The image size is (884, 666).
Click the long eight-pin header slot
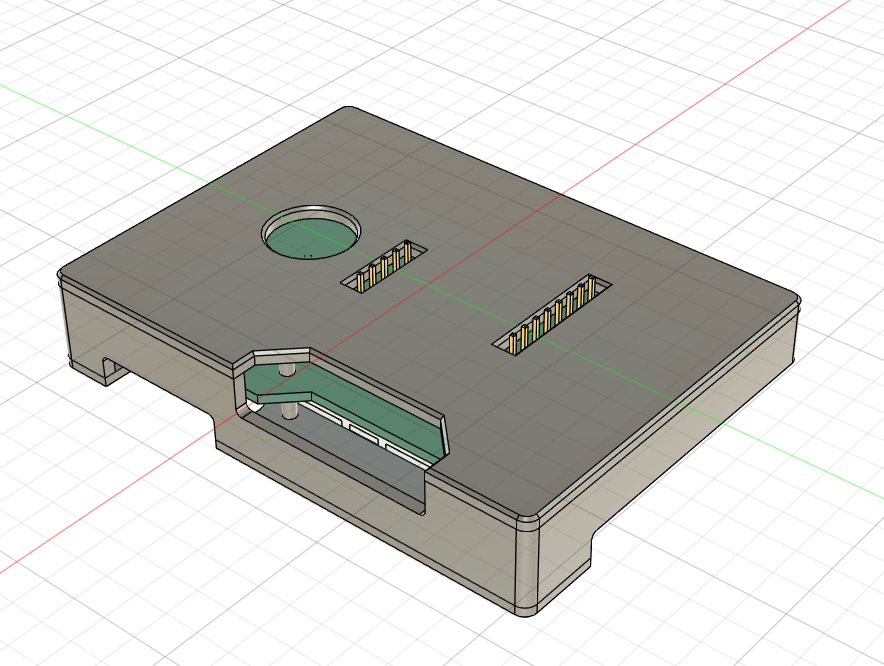(x=552, y=314)
